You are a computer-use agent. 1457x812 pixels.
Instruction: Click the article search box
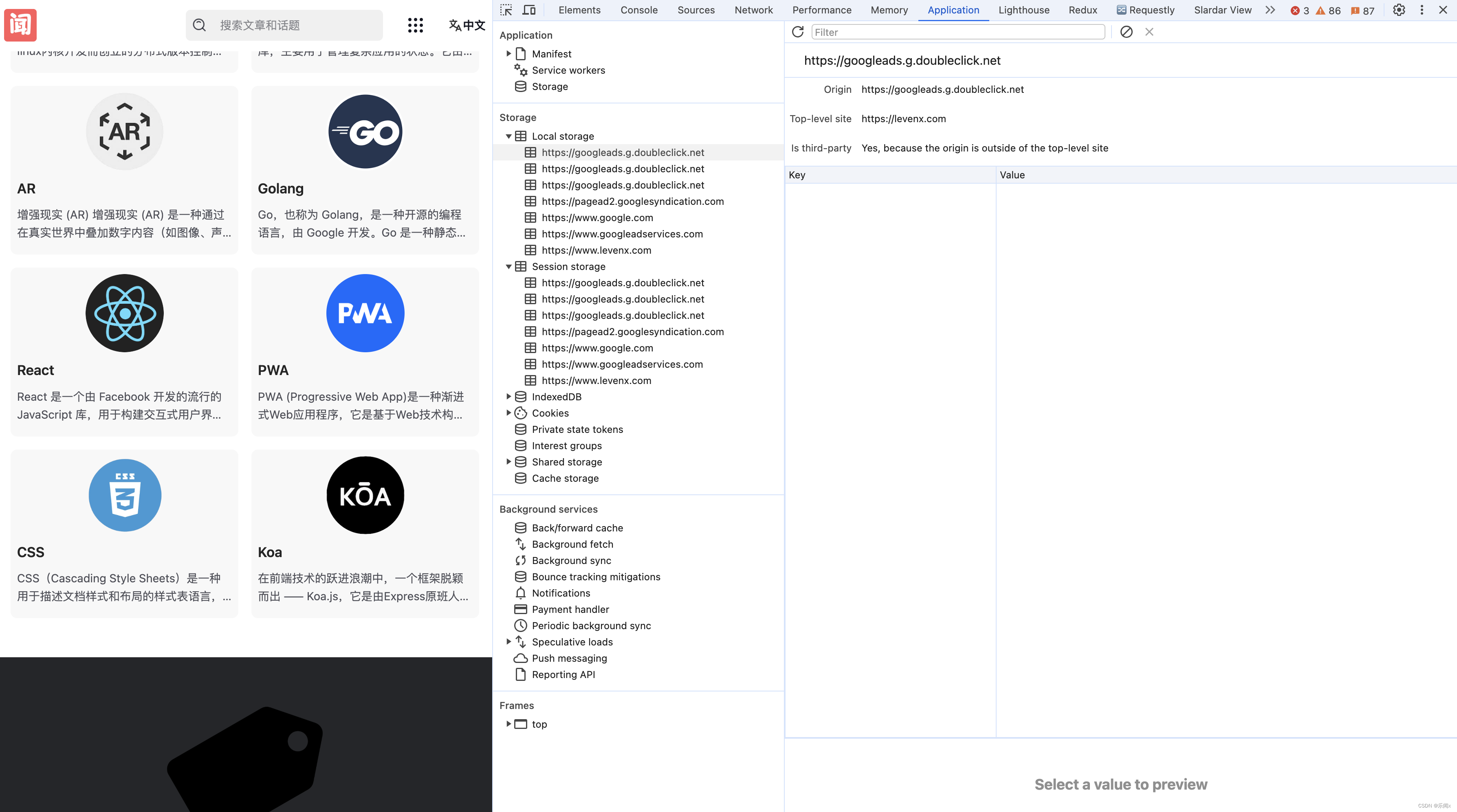point(284,25)
